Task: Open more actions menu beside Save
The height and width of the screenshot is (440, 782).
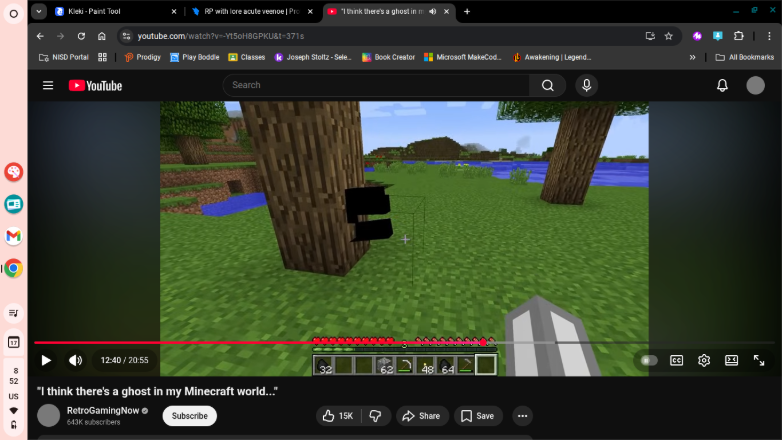Action: (522, 416)
